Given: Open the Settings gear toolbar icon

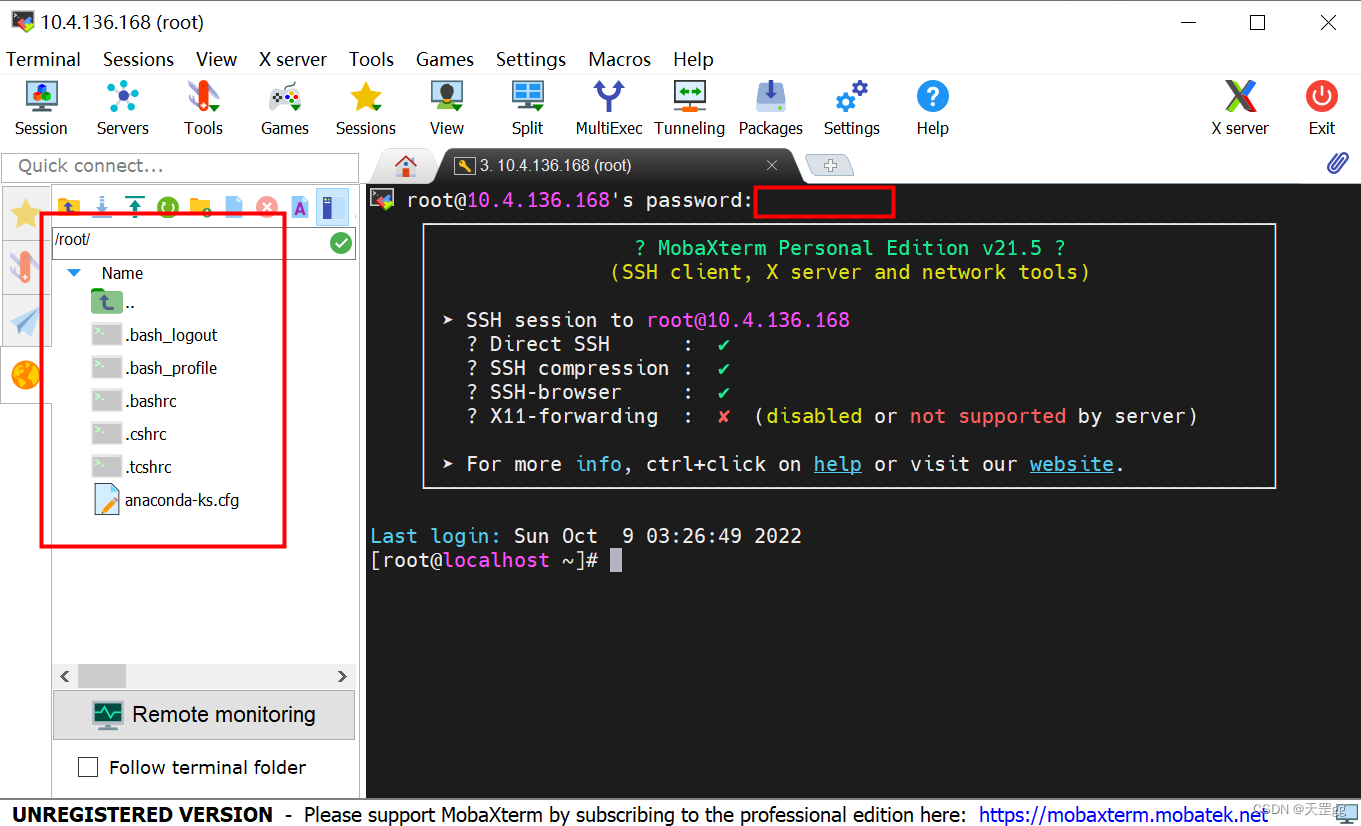Looking at the screenshot, I should [852, 108].
